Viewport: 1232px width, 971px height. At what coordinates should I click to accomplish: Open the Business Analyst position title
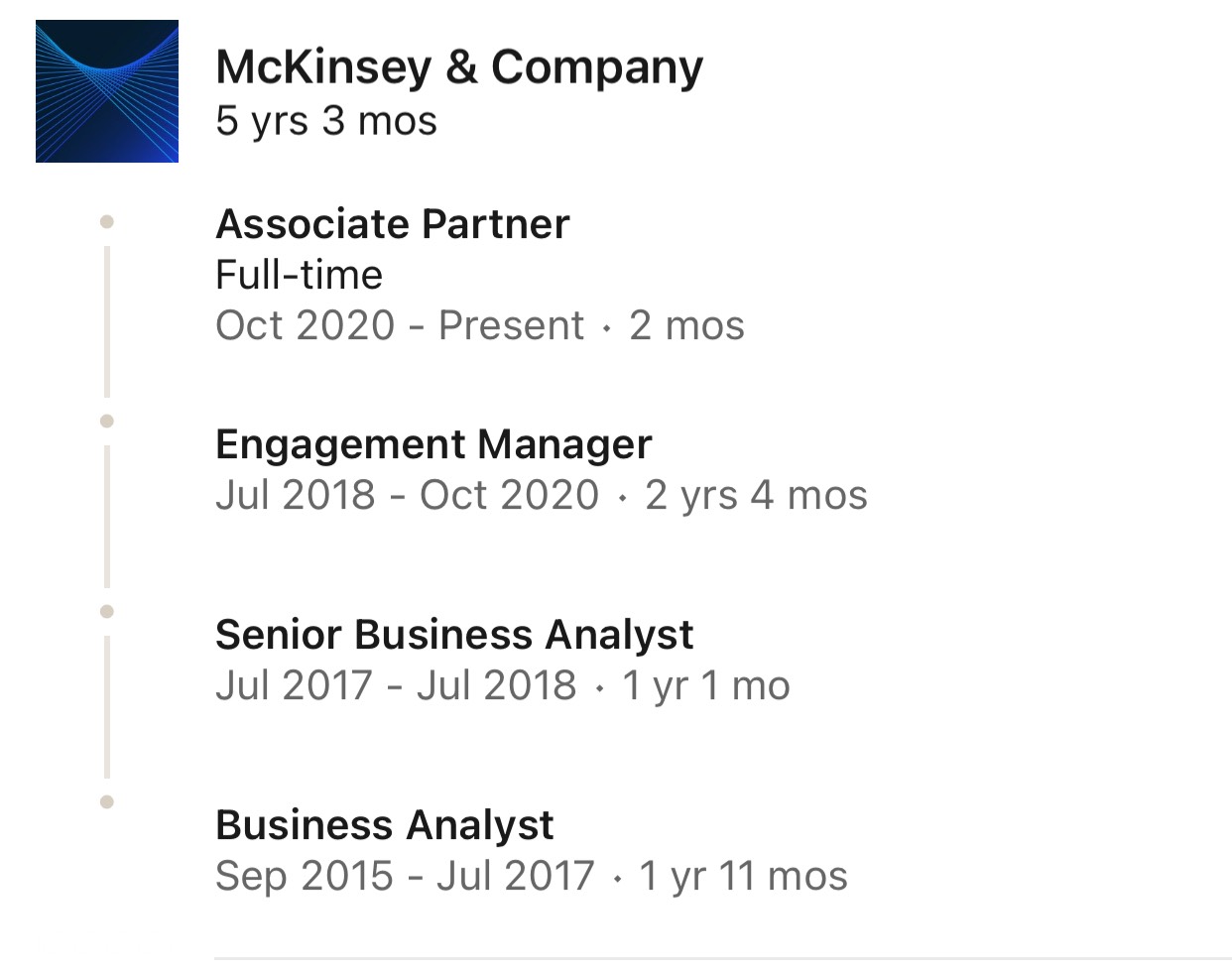click(x=385, y=825)
